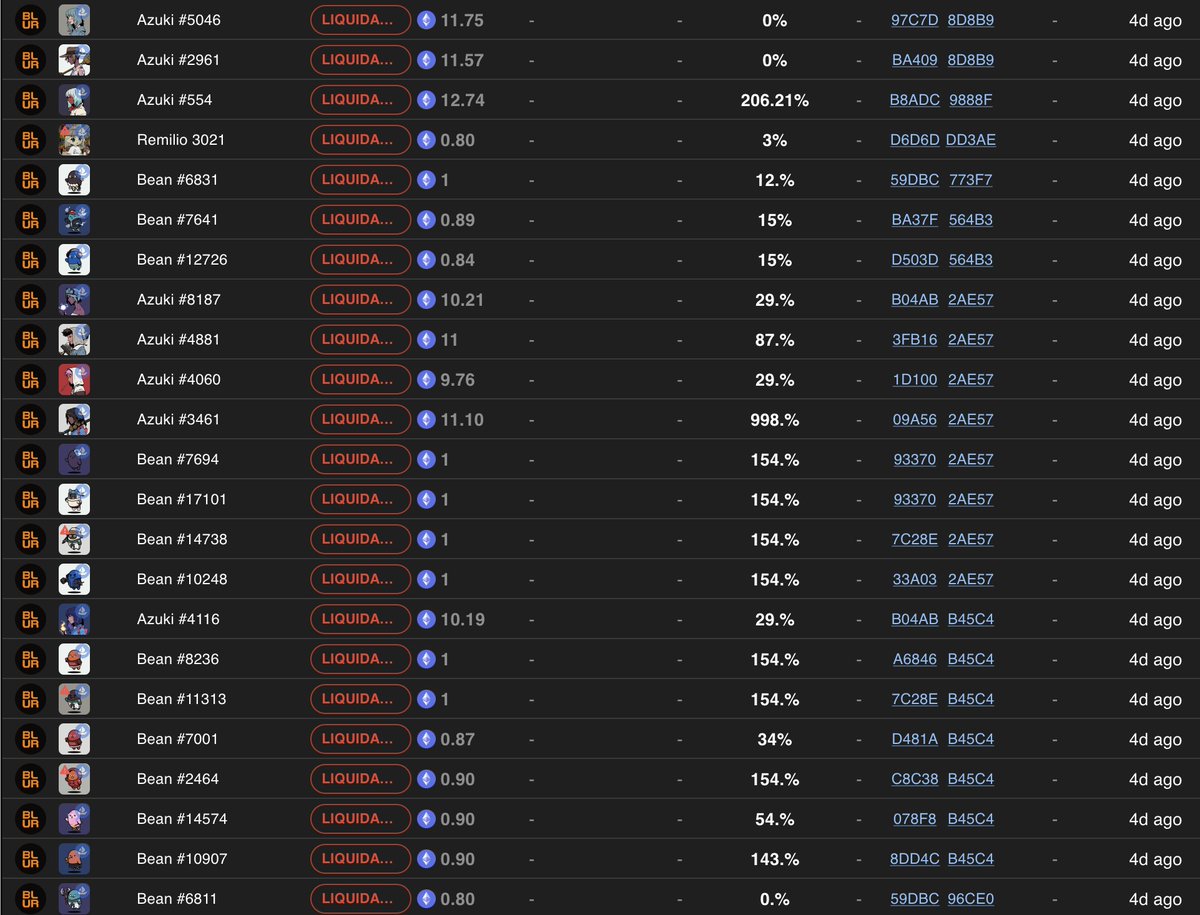Open address link D503D

[915, 260]
